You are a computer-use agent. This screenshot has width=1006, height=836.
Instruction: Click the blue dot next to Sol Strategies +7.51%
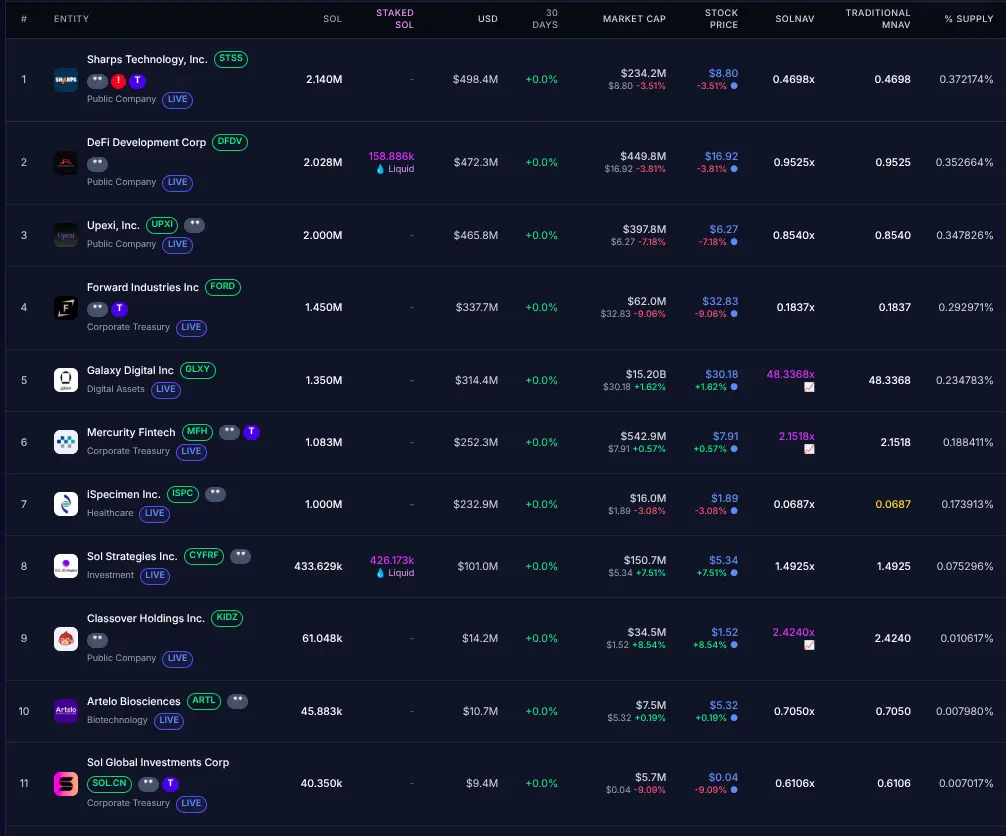(734, 573)
